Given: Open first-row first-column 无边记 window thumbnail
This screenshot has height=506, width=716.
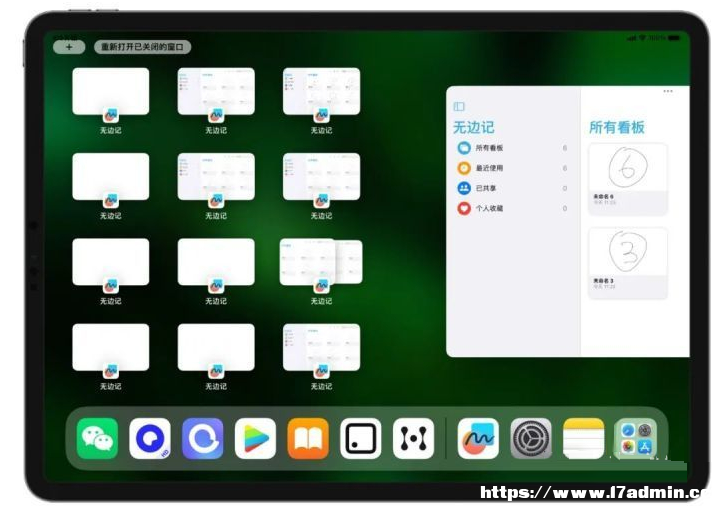Looking at the screenshot, I should coord(111,91).
